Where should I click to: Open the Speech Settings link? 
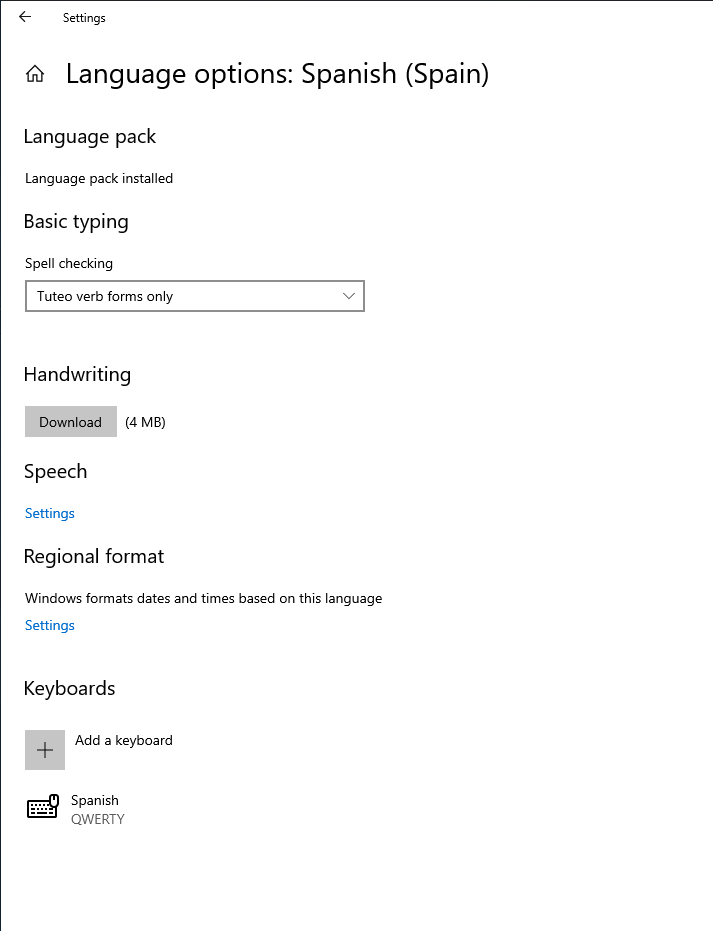pyautogui.click(x=49, y=512)
